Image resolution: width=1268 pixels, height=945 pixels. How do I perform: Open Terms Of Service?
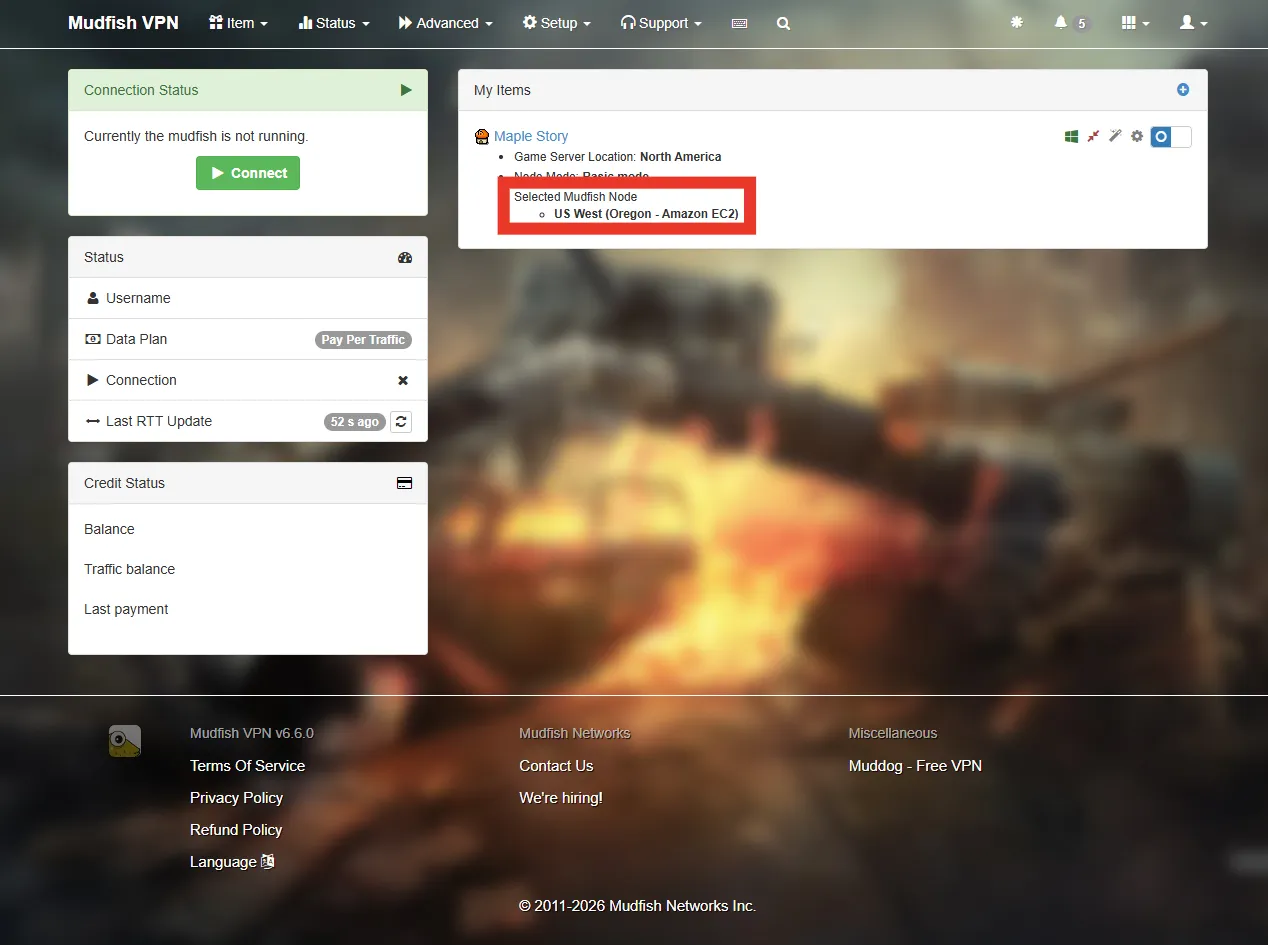click(248, 766)
